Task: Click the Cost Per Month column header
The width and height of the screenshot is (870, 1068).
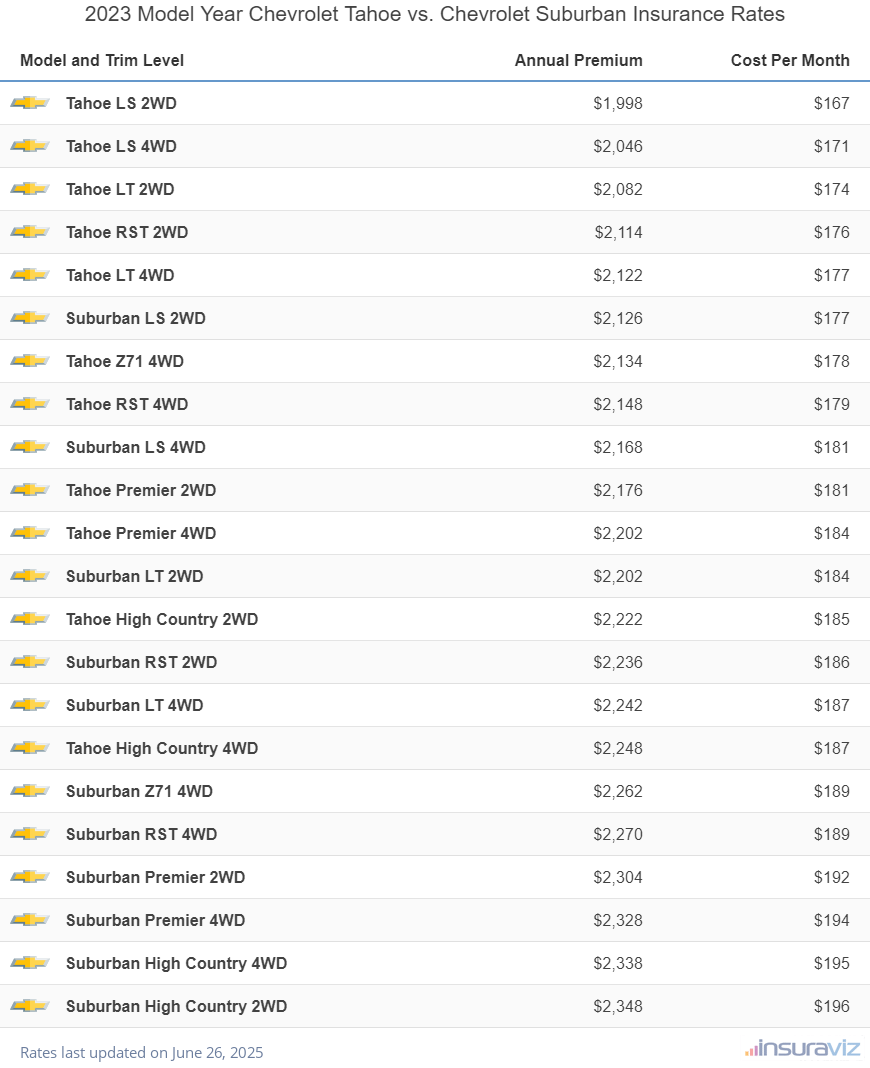Action: pos(790,61)
